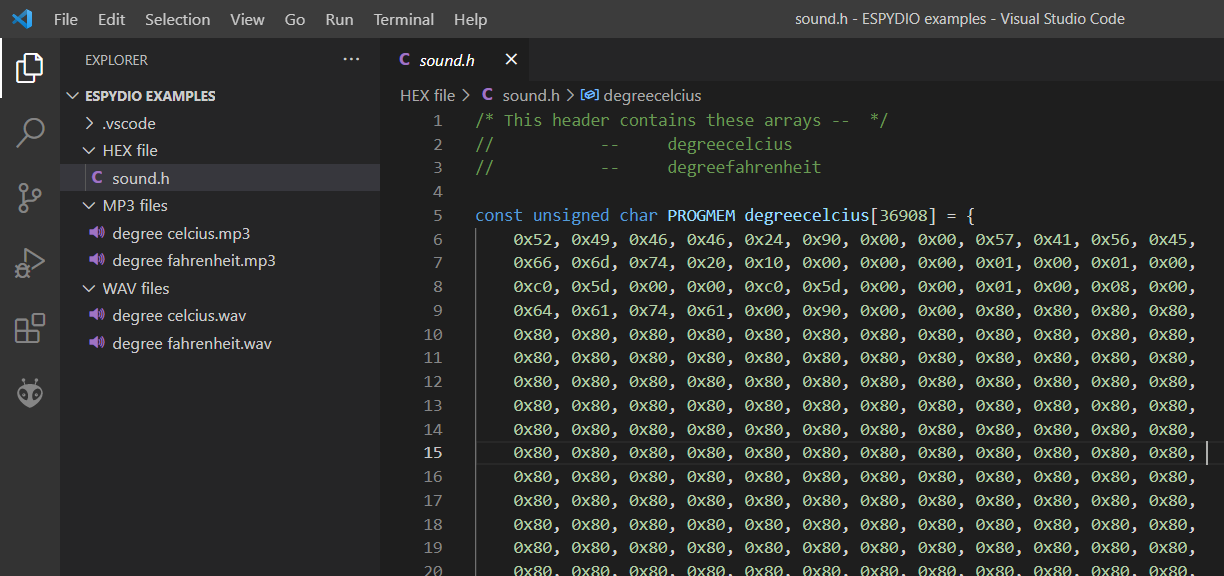Click the VS Code logo icon
Image resolution: width=1224 pixels, height=576 pixels.
tap(22, 19)
